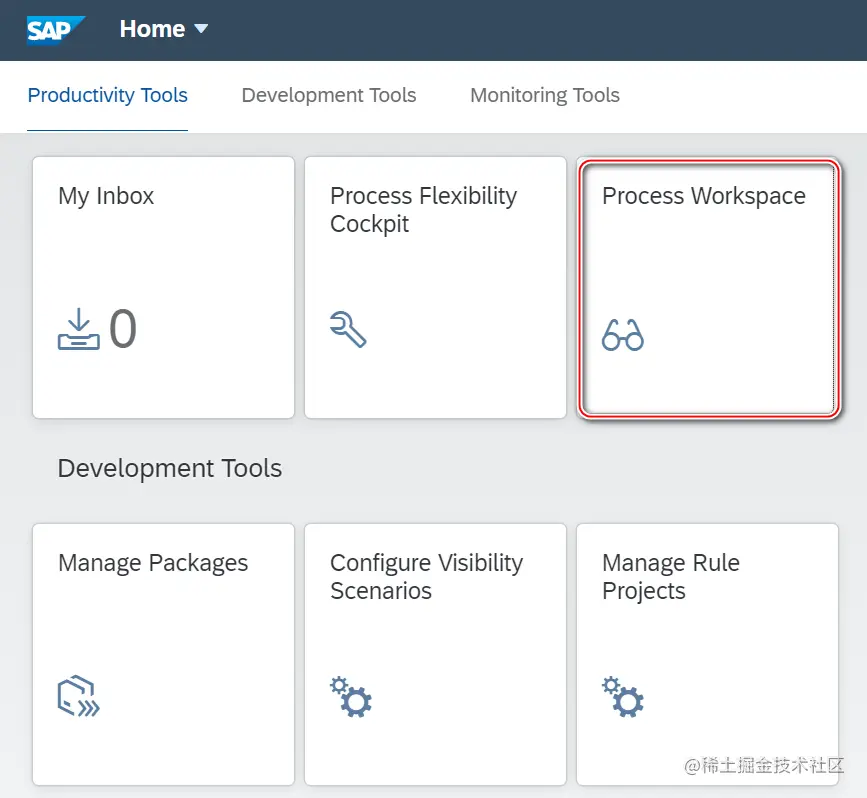This screenshot has width=867, height=798.
Task: Switch to the Development Tools tab
Action: click(328, 96)
